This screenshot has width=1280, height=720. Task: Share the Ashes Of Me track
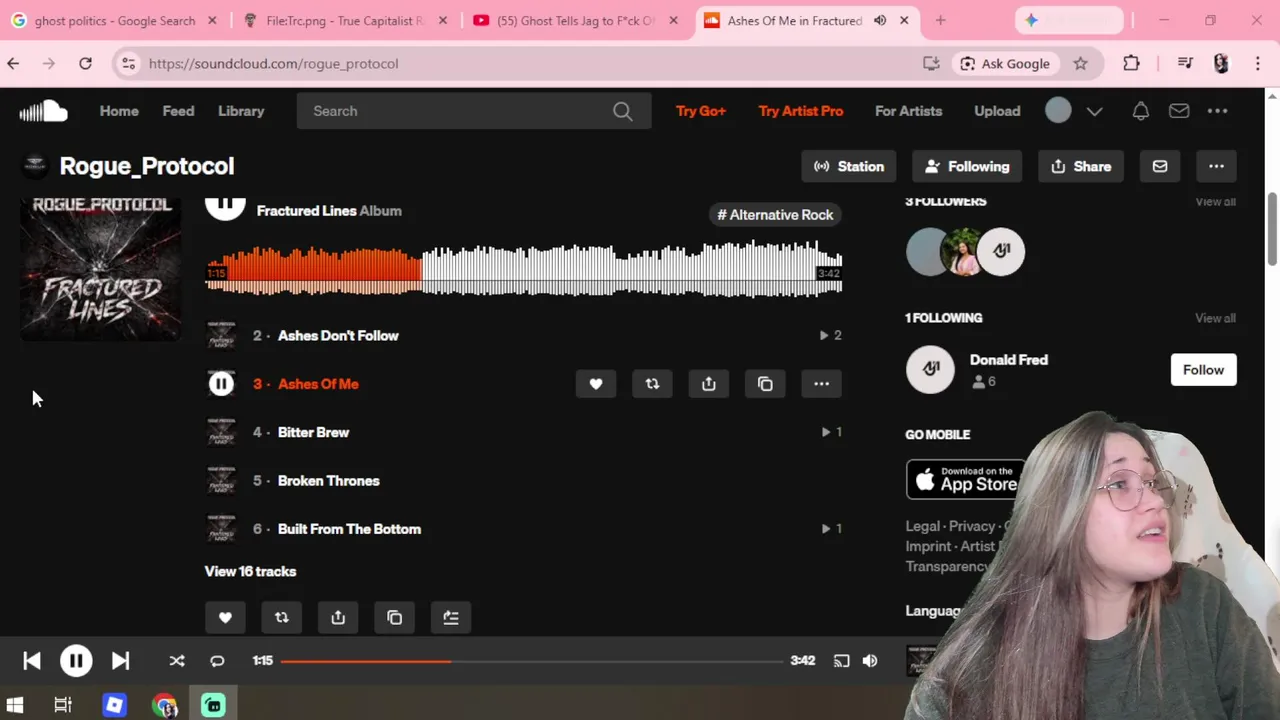pos(708,384)
